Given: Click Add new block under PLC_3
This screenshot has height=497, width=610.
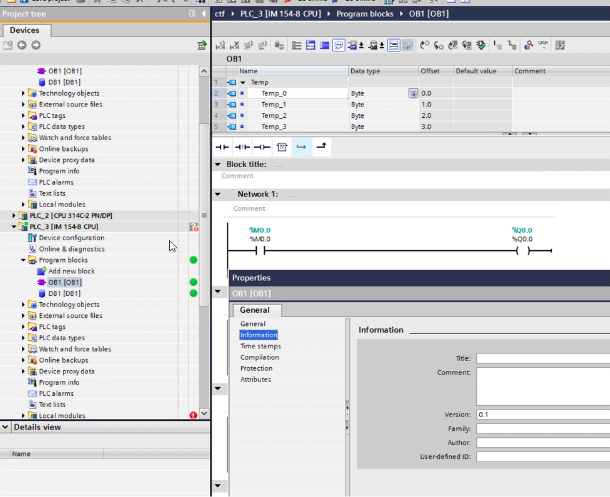Looking at the screenshot, I should [x=71, y=271].
